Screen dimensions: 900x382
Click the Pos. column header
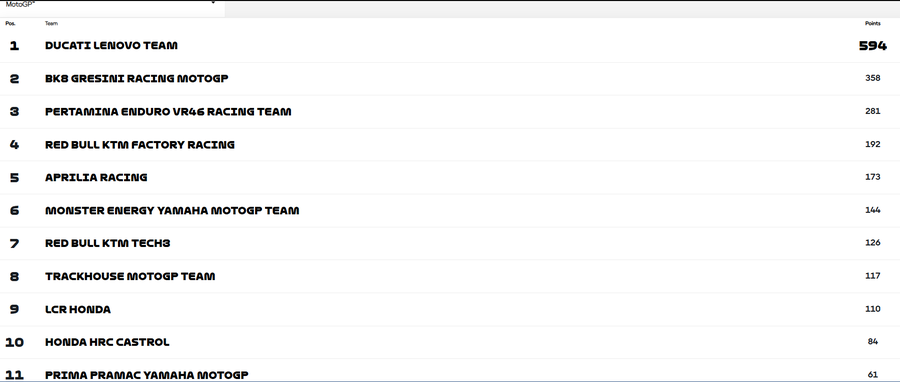(x=10, y=24)
